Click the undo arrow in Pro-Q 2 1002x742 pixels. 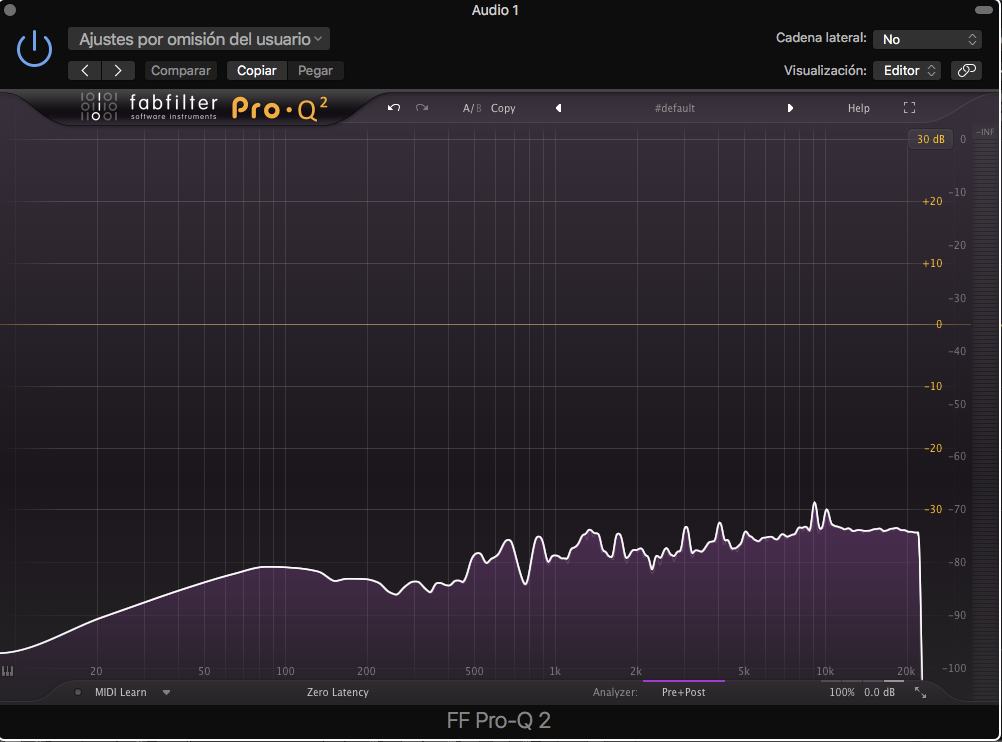coord(394,108)
